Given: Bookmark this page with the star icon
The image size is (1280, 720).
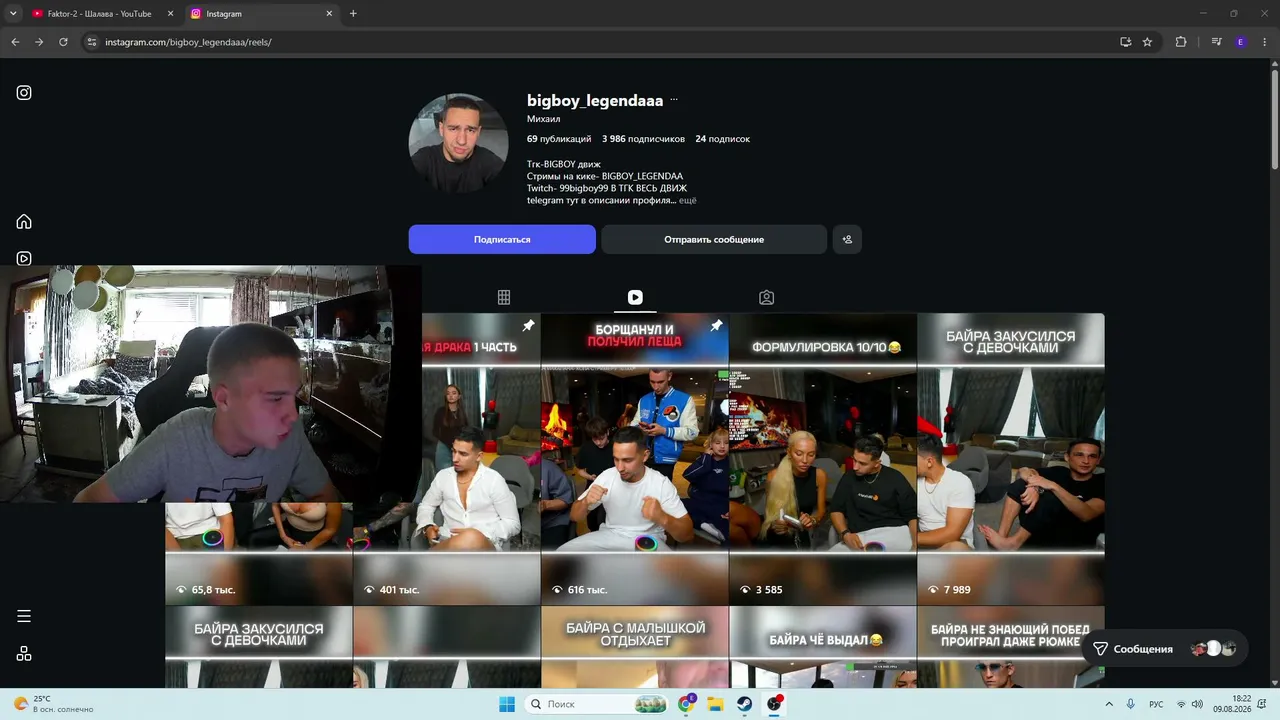Looking at the screenshot, I should tap(1147, 42).
